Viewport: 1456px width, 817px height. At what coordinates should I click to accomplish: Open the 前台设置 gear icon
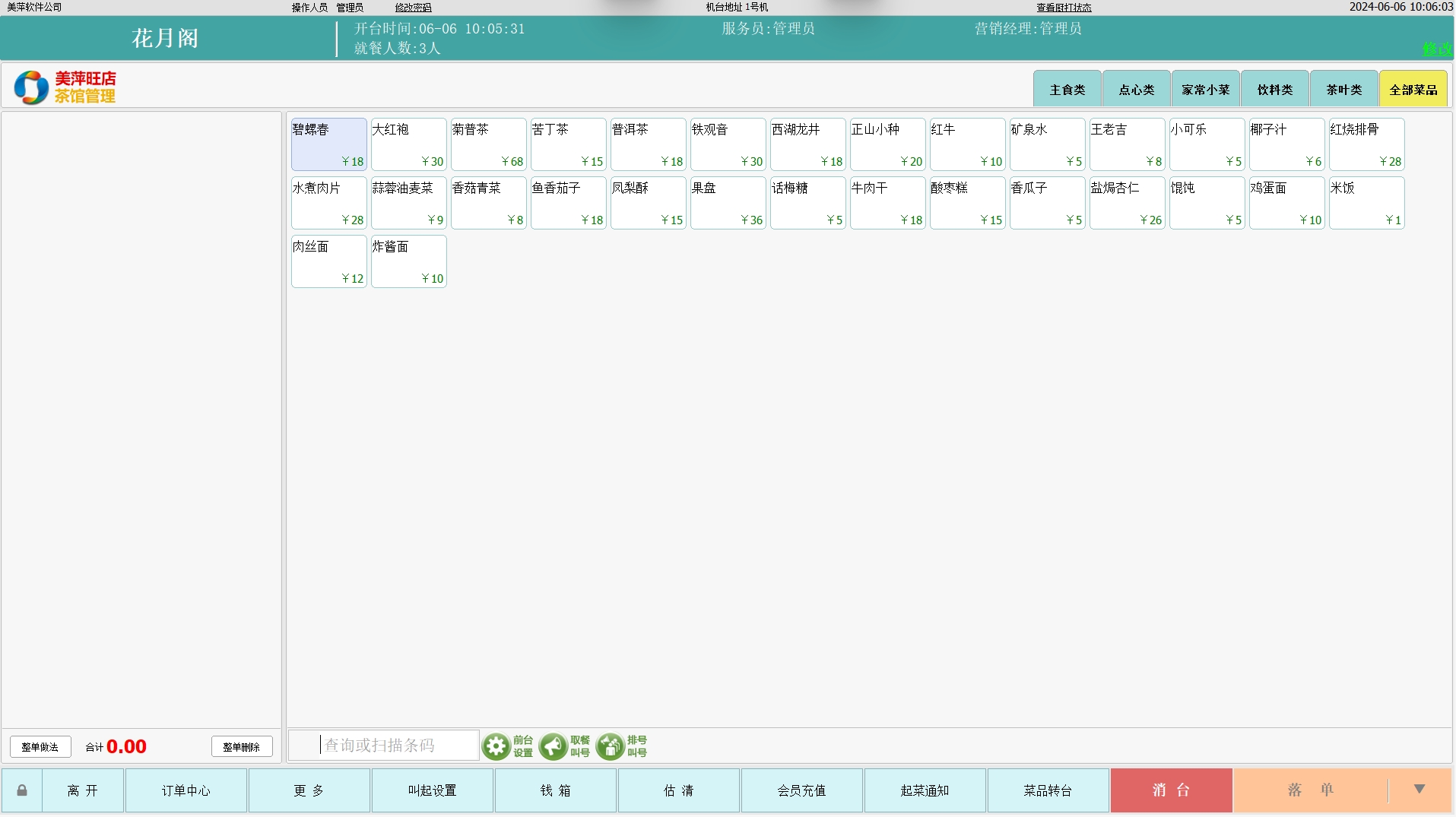click(x=496, y=746)
